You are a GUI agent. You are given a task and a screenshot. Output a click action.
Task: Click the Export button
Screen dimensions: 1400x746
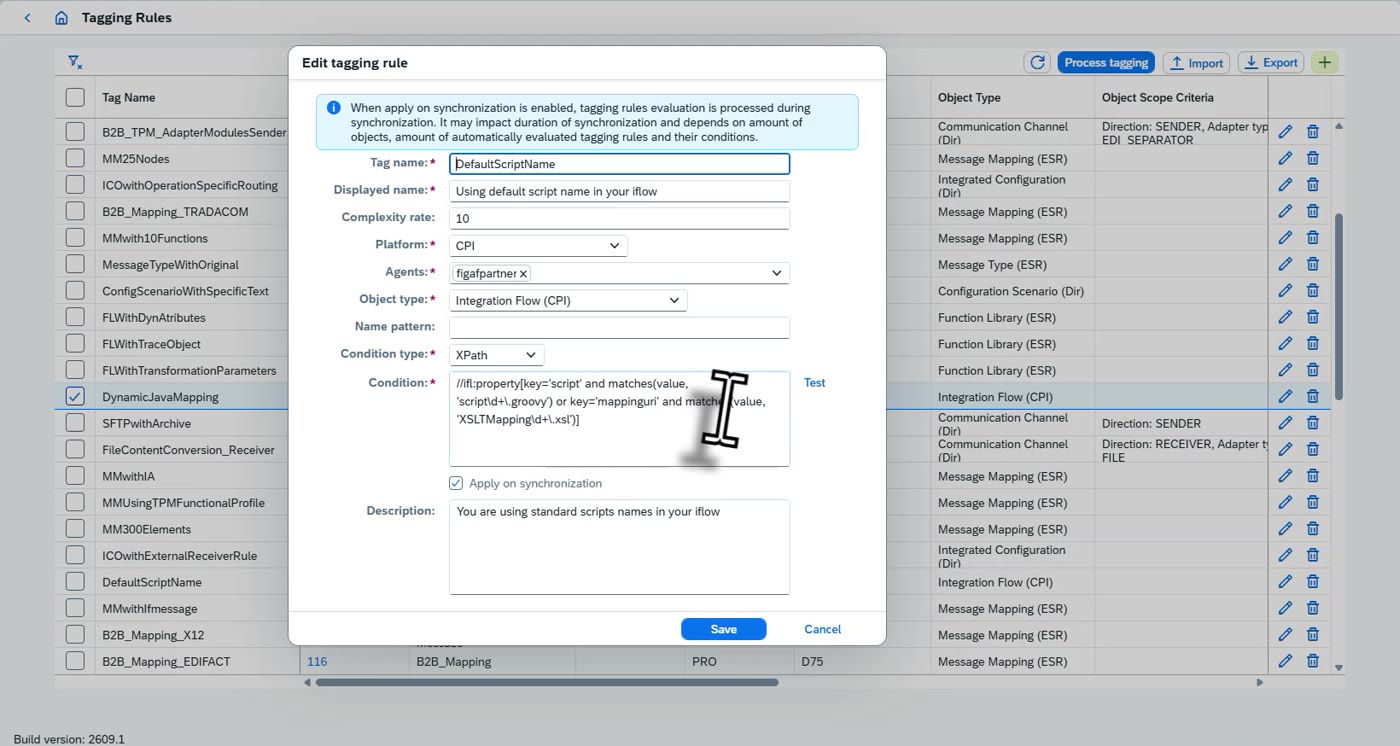1270,62
